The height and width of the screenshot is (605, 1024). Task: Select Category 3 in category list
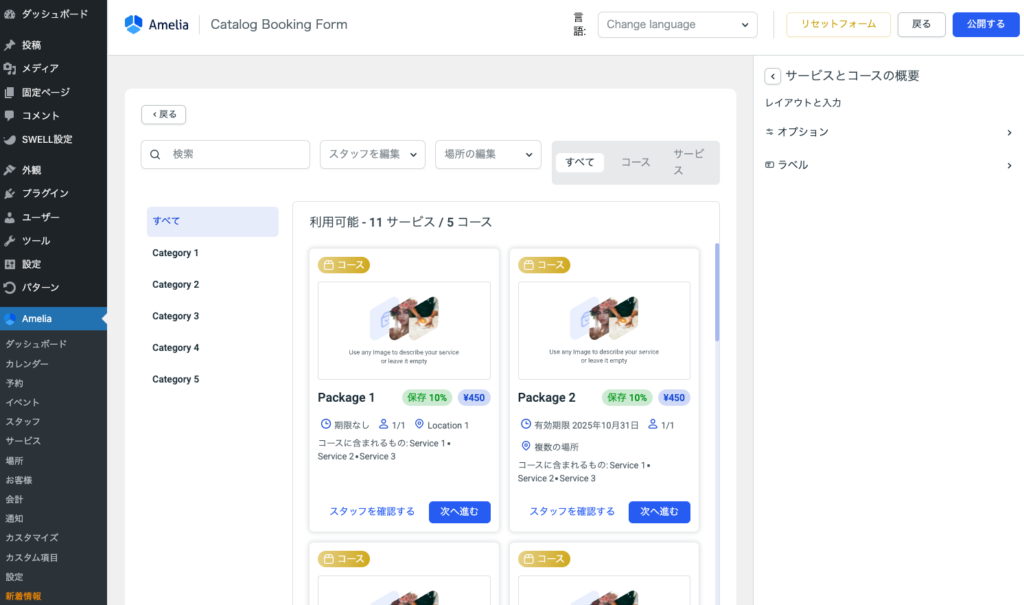point(176,316)
